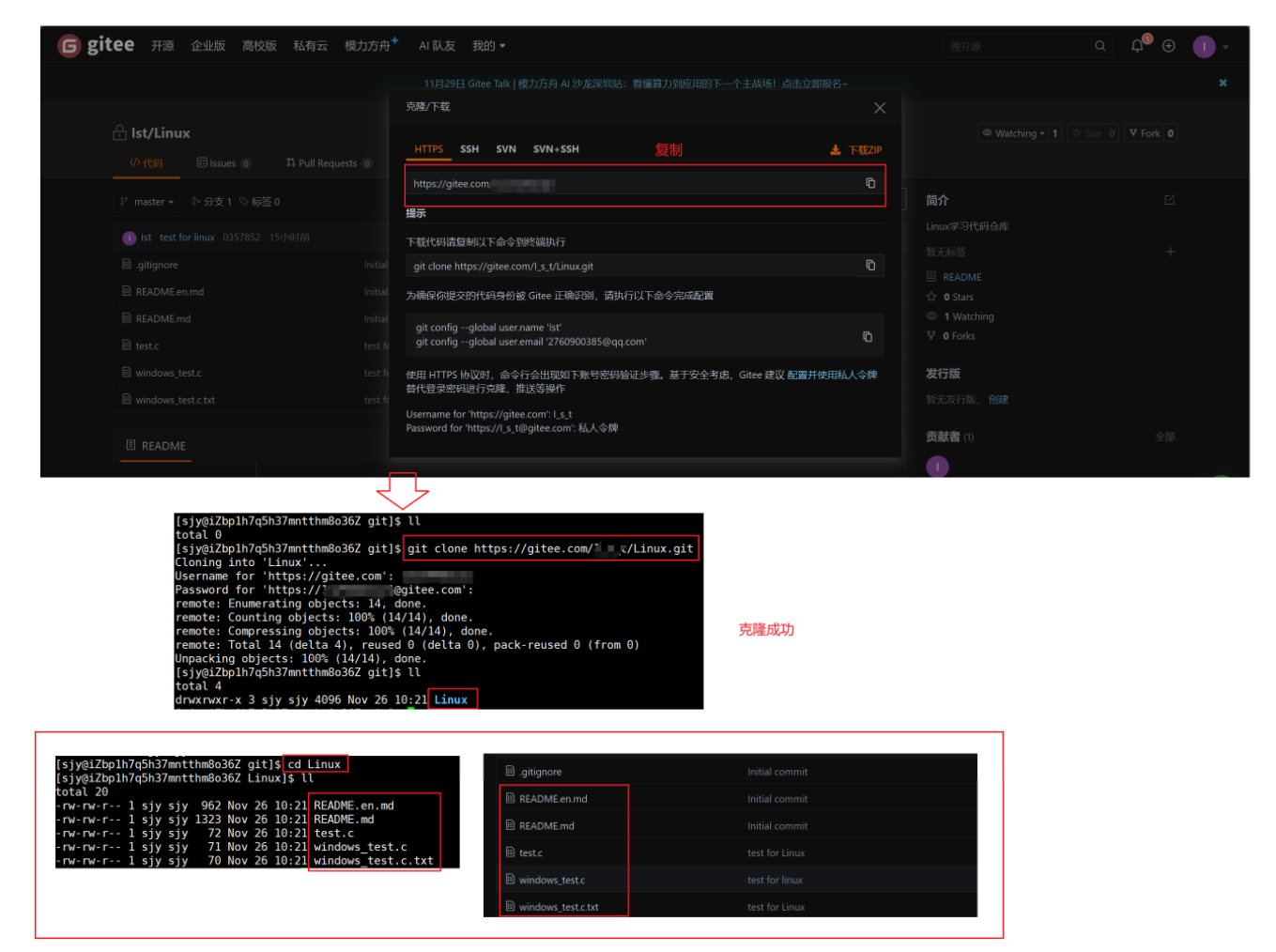Click .gitignore in the bottom file list
The height and width of the screenshot is (952, 1276).
[x=540, y=772]
